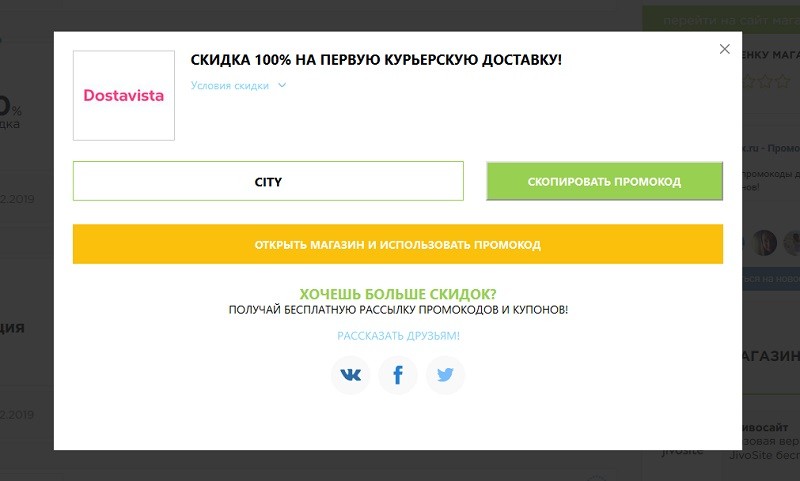Click the dimmed перейти на сайт button behind popup

pyautogui.click(x=721, y=20)
